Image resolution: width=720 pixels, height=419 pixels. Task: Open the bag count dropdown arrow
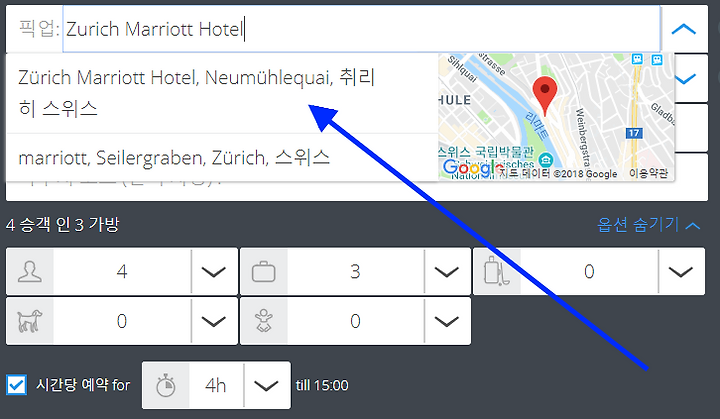pos(447,272)
